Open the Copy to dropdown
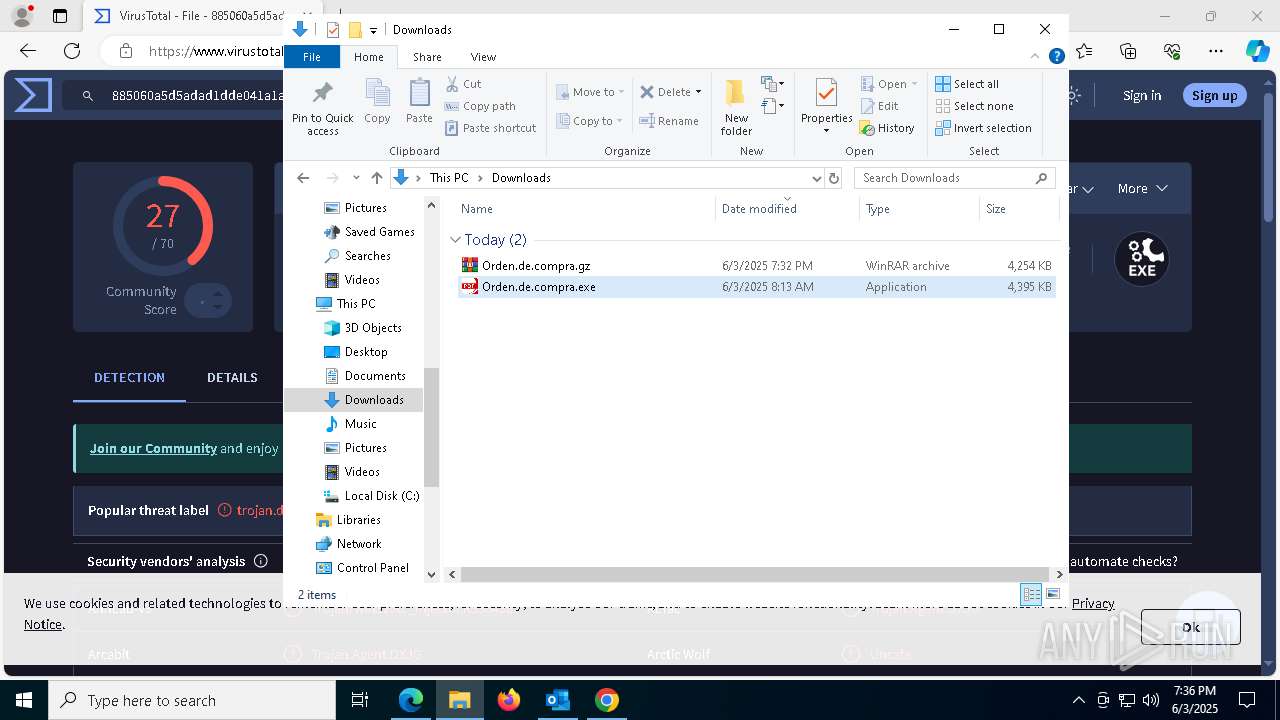 pos(590,121)
